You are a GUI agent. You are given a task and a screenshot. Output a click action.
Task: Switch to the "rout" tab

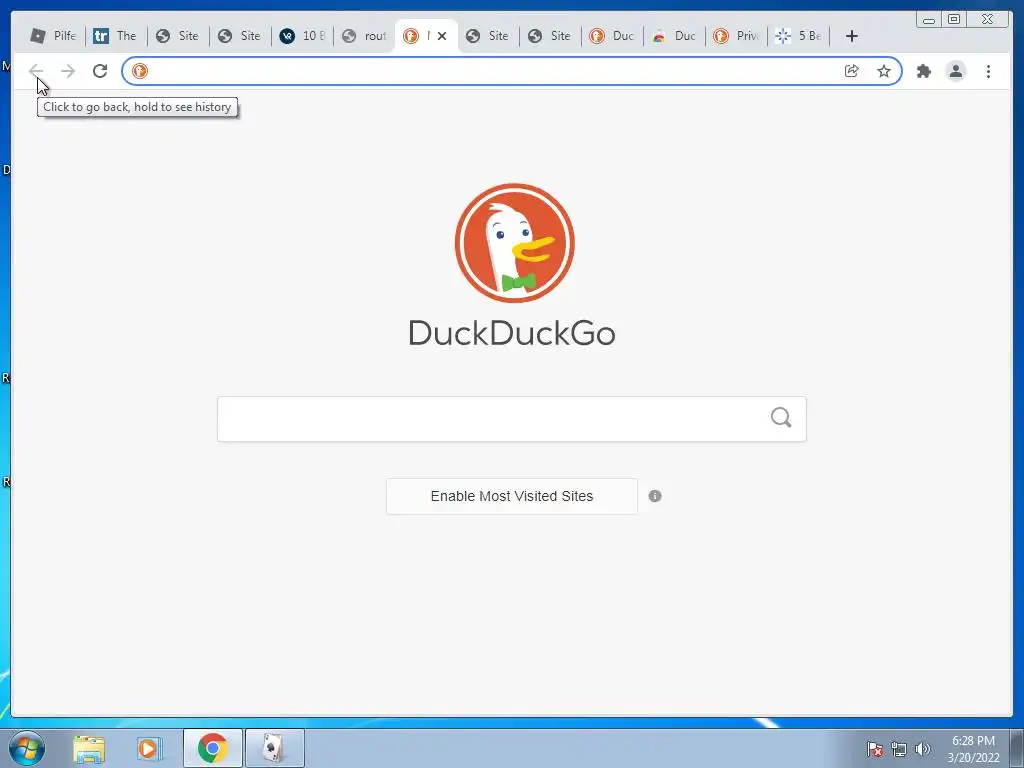pos(364,36)
